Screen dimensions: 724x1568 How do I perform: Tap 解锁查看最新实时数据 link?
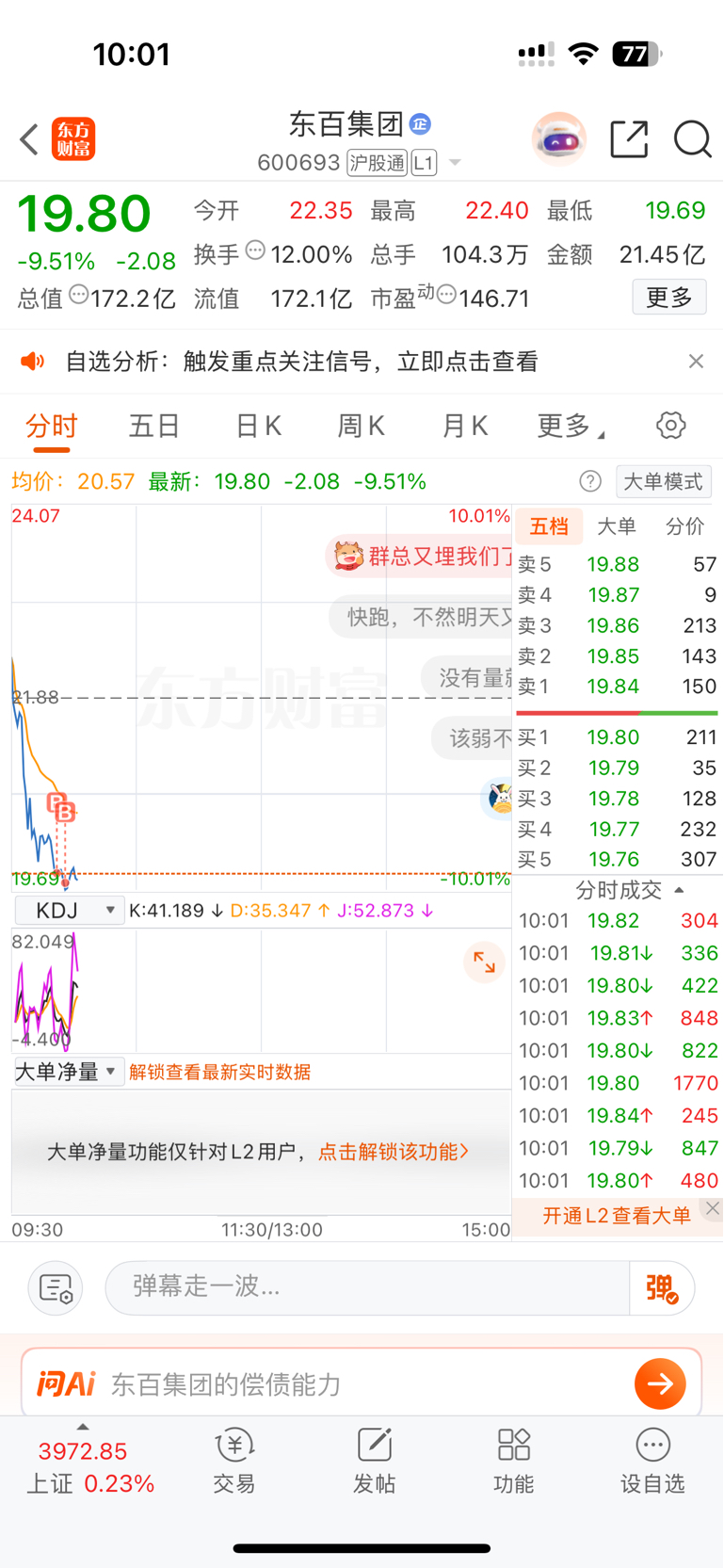tap(220, 1072)
